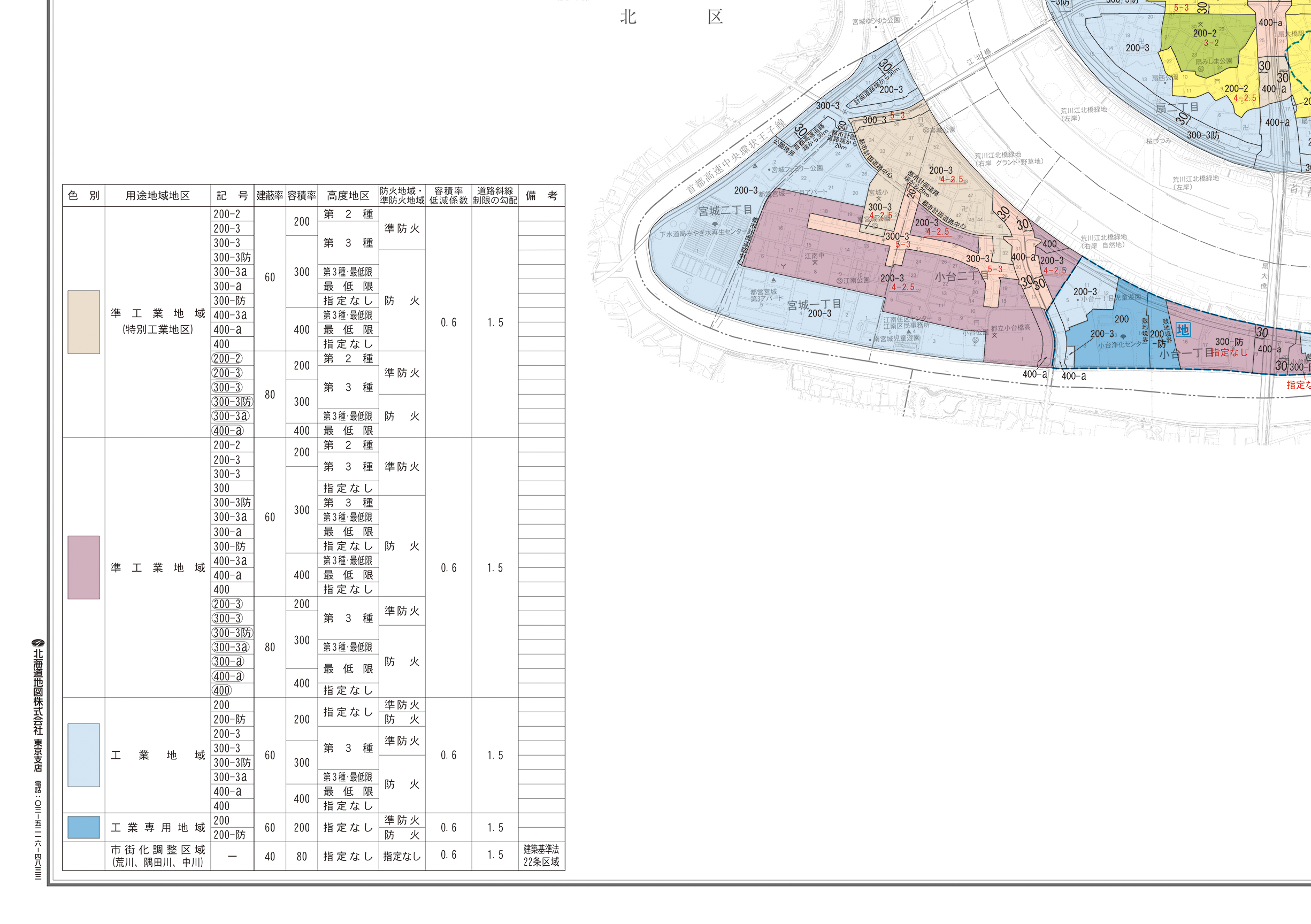This screenshot has height=924, width=1311.
Task: Click the light blue 工業地域 swatch
Action: click(x=83, y=755)
